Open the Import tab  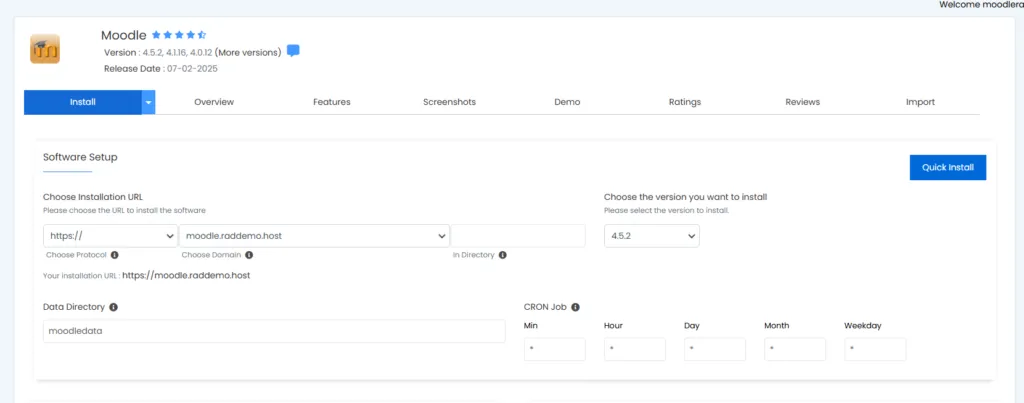point(920,102)
